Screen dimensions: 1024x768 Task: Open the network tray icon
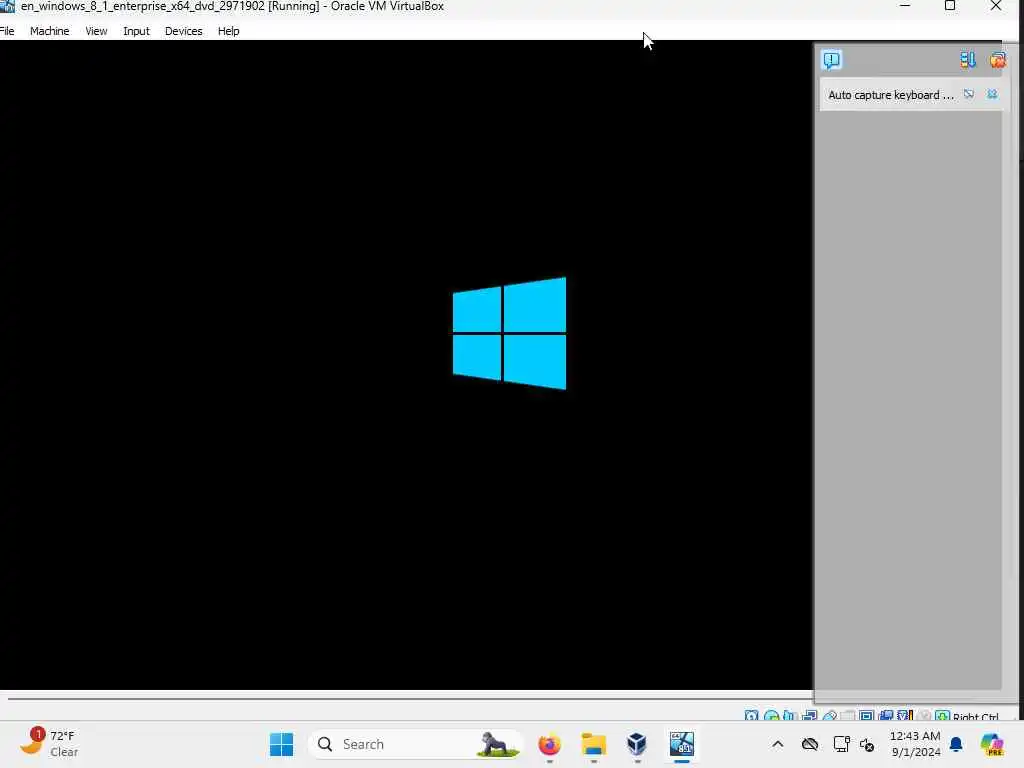coord(841,744)
